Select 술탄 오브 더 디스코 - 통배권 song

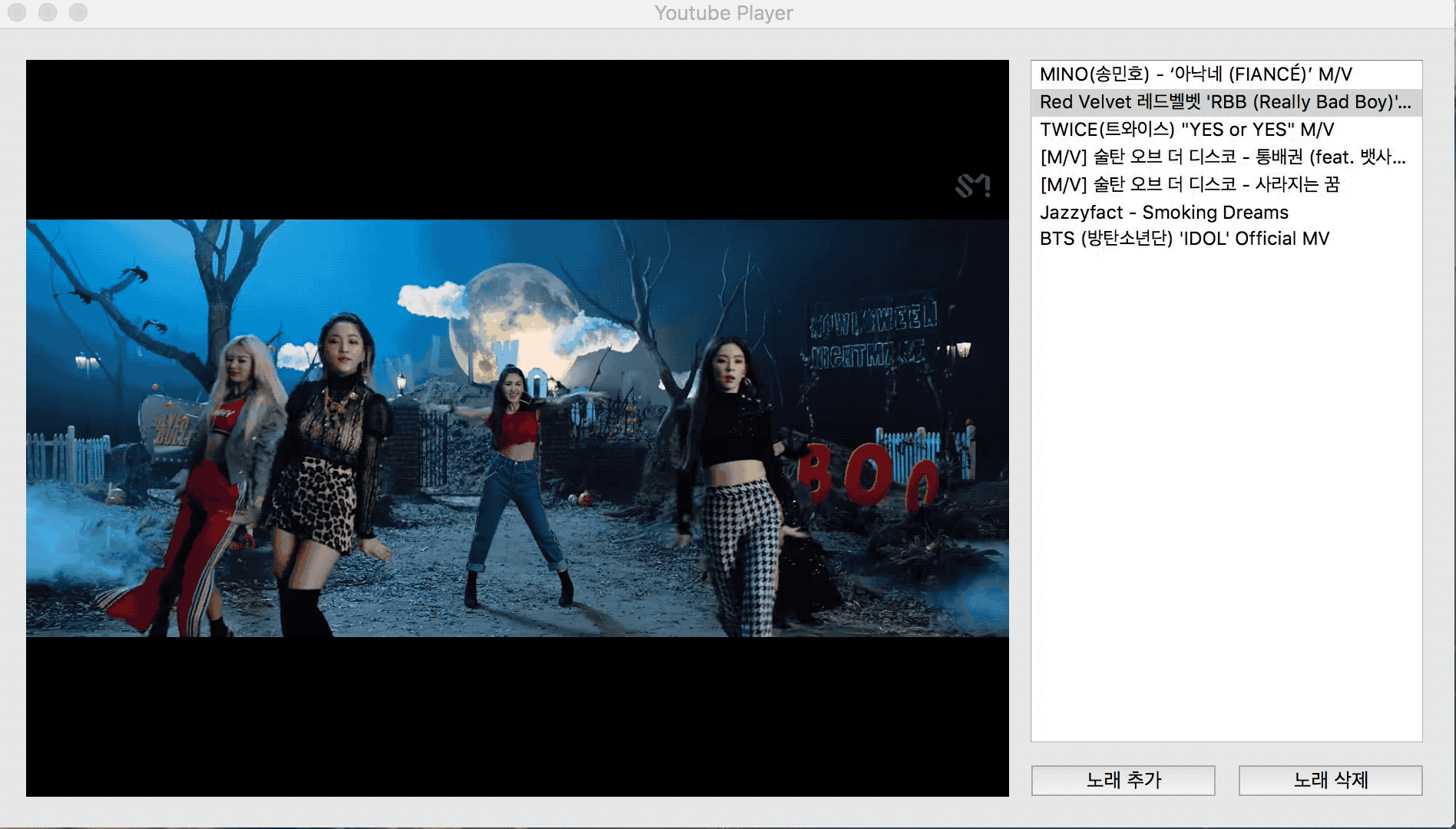1226,157
